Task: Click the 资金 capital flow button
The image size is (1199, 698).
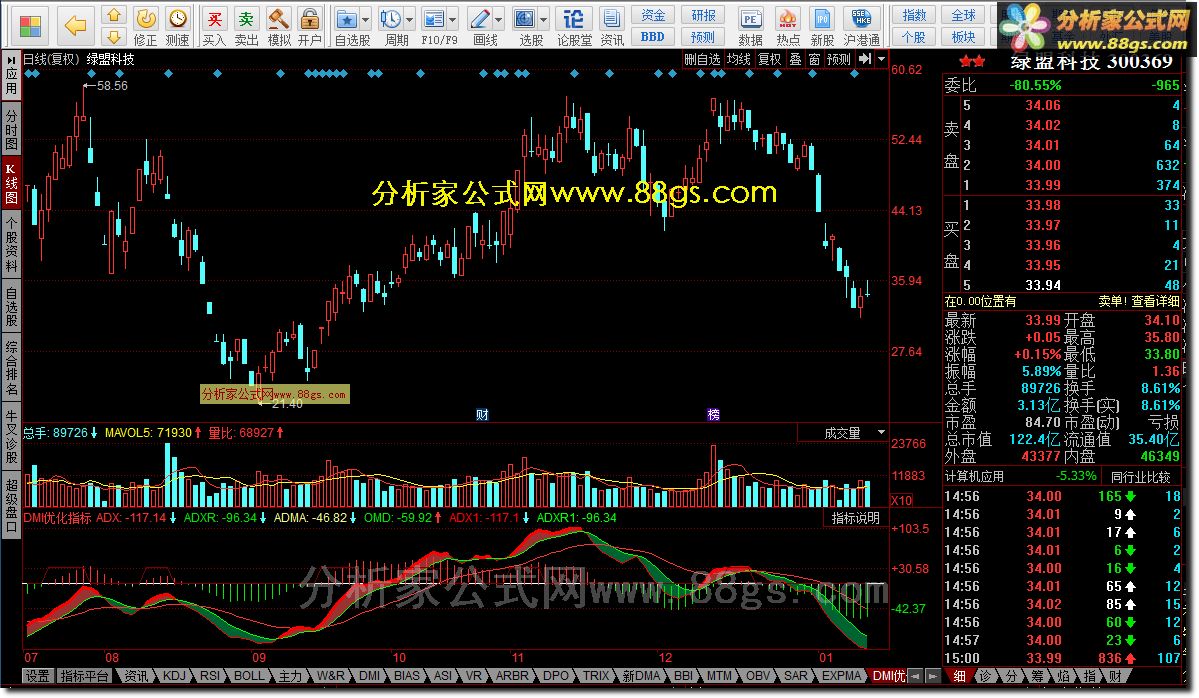Action: pyautogui.click(x=653, y=15)
